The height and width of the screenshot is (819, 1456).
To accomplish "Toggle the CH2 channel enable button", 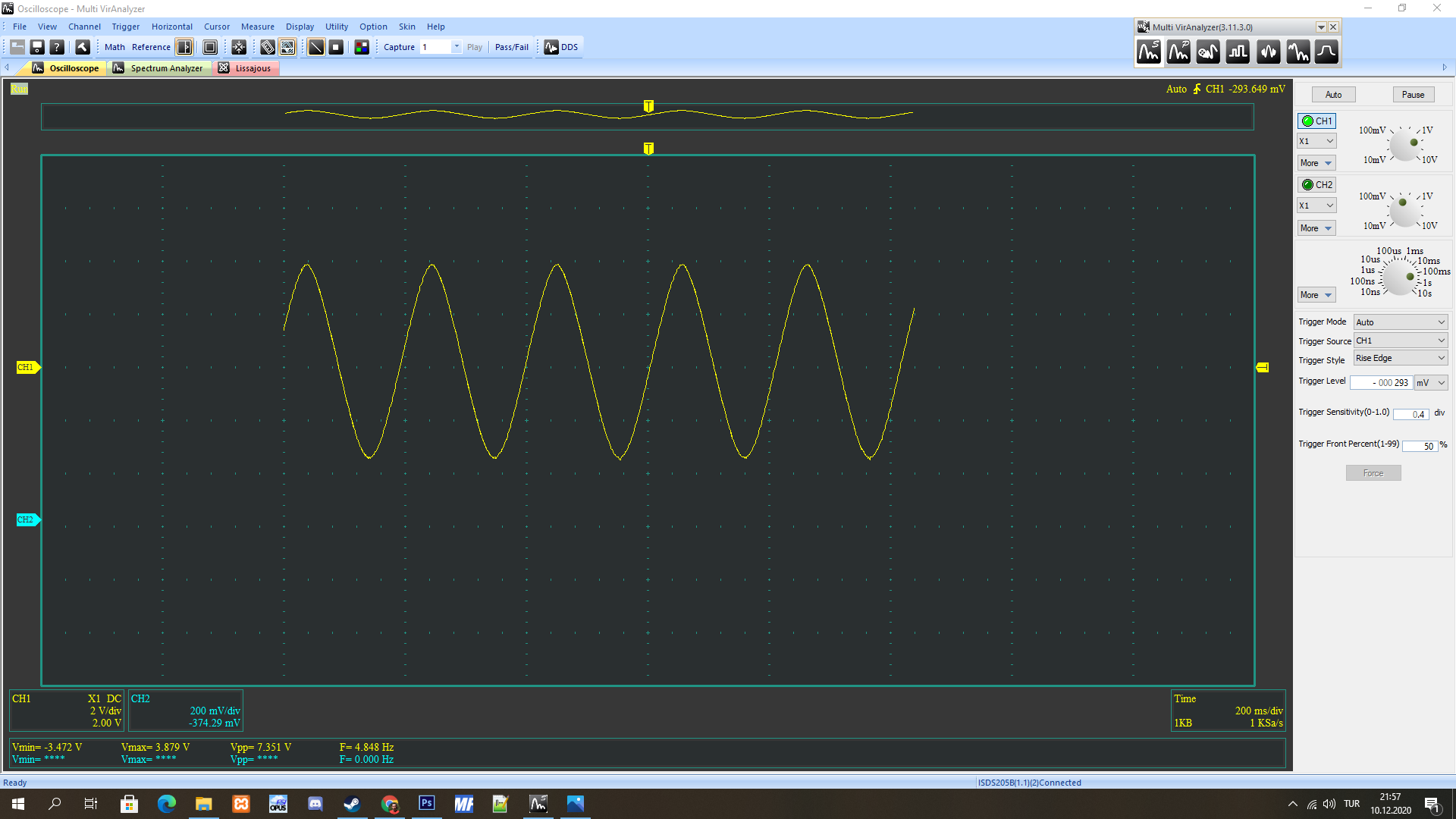I will click(x=1316, y=185).
